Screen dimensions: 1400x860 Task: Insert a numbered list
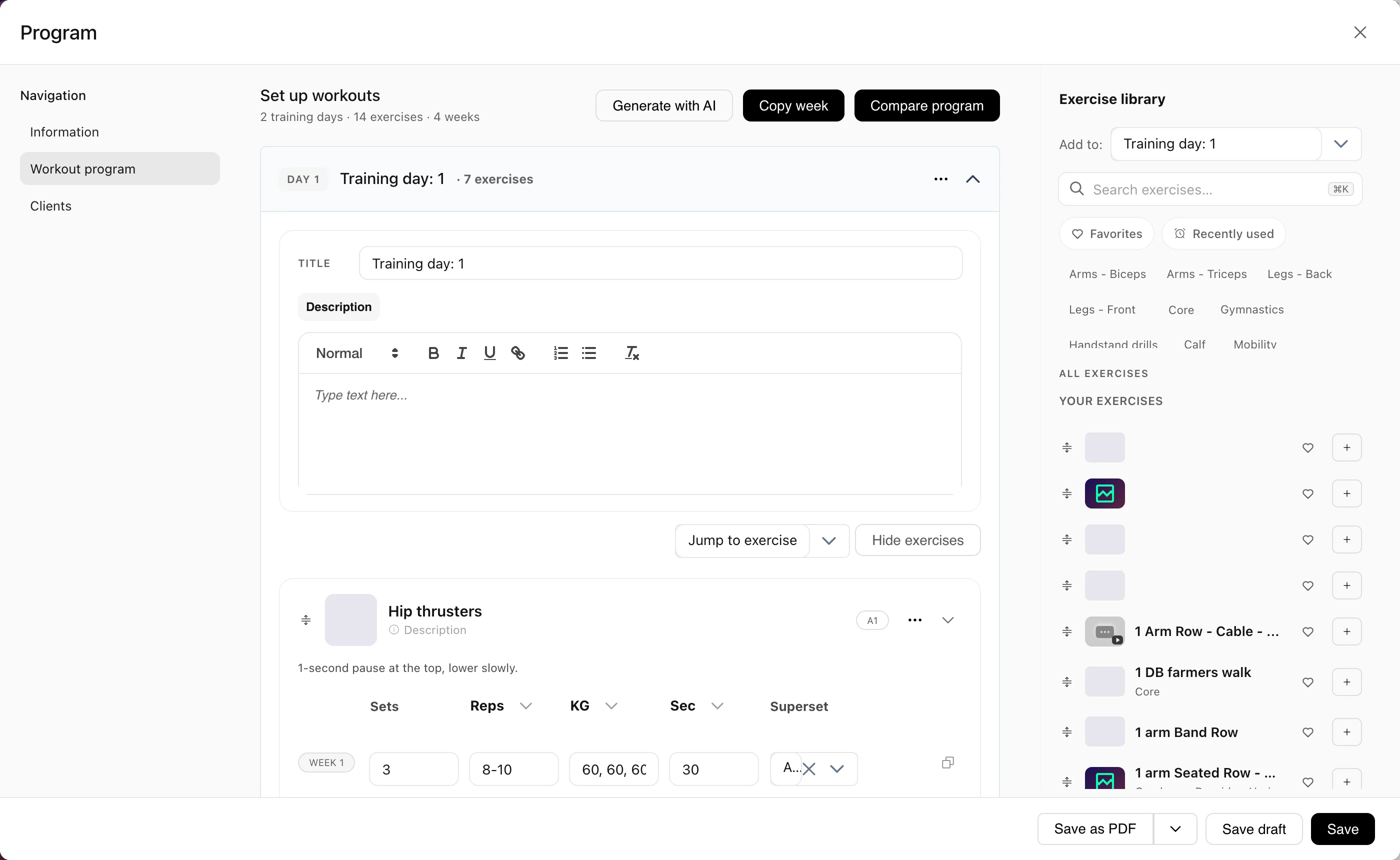pos(560,353)
